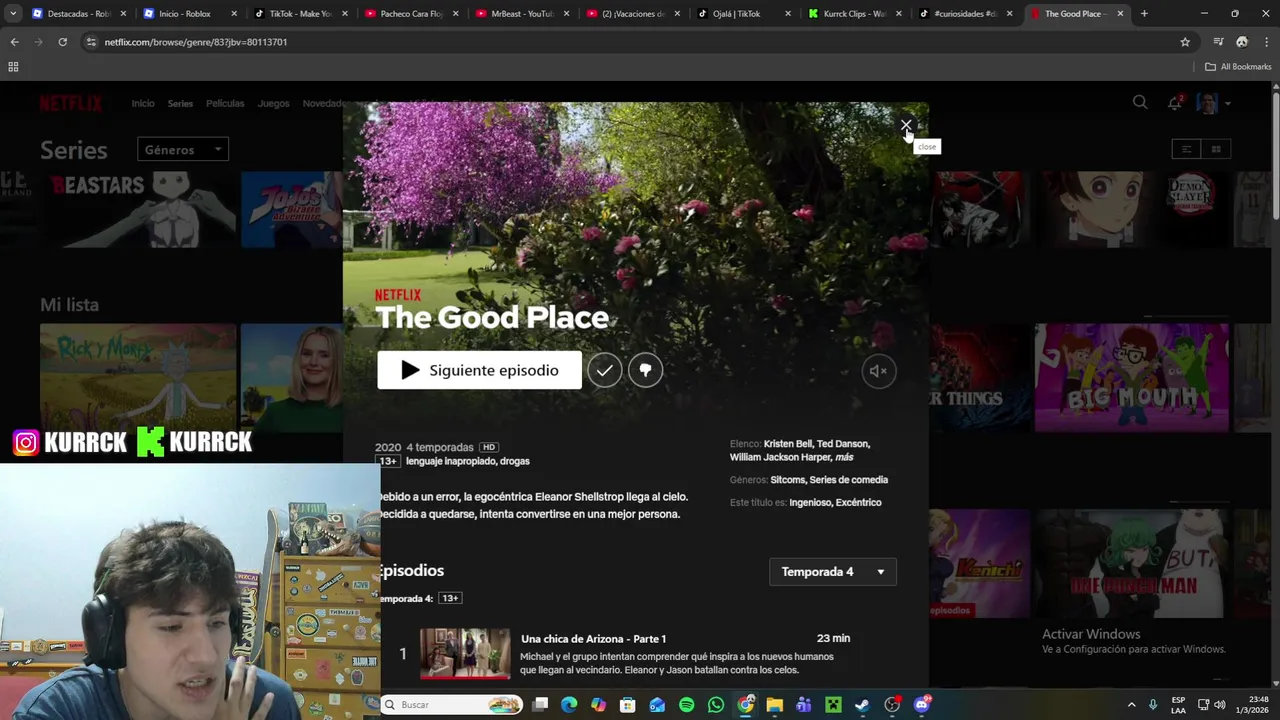Screen dimensions: 1280x720
Task: Rate The Good Place with thumbs icon
Action: (x=645, y=370)
